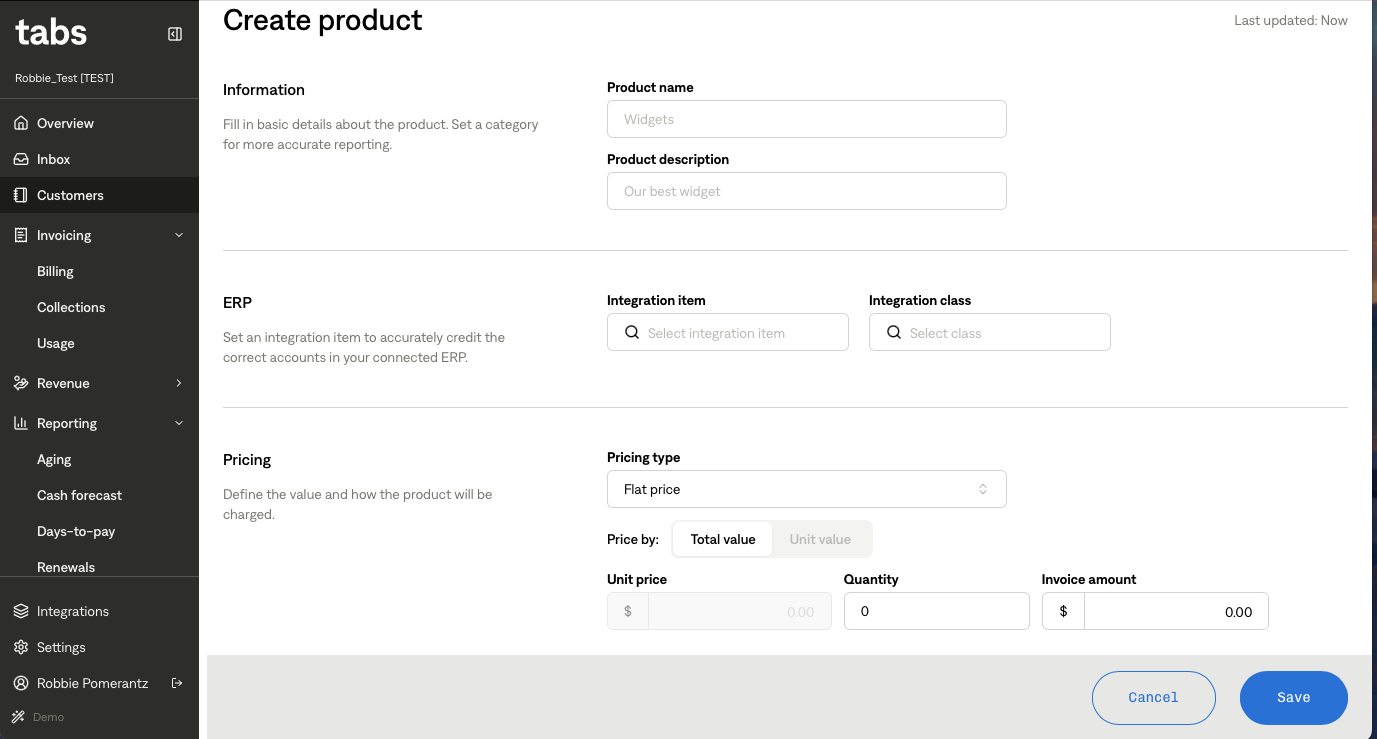Expand the Revenue menu chevron
The width and height of the screenshot is (1377, 739).
click(179, 383)
